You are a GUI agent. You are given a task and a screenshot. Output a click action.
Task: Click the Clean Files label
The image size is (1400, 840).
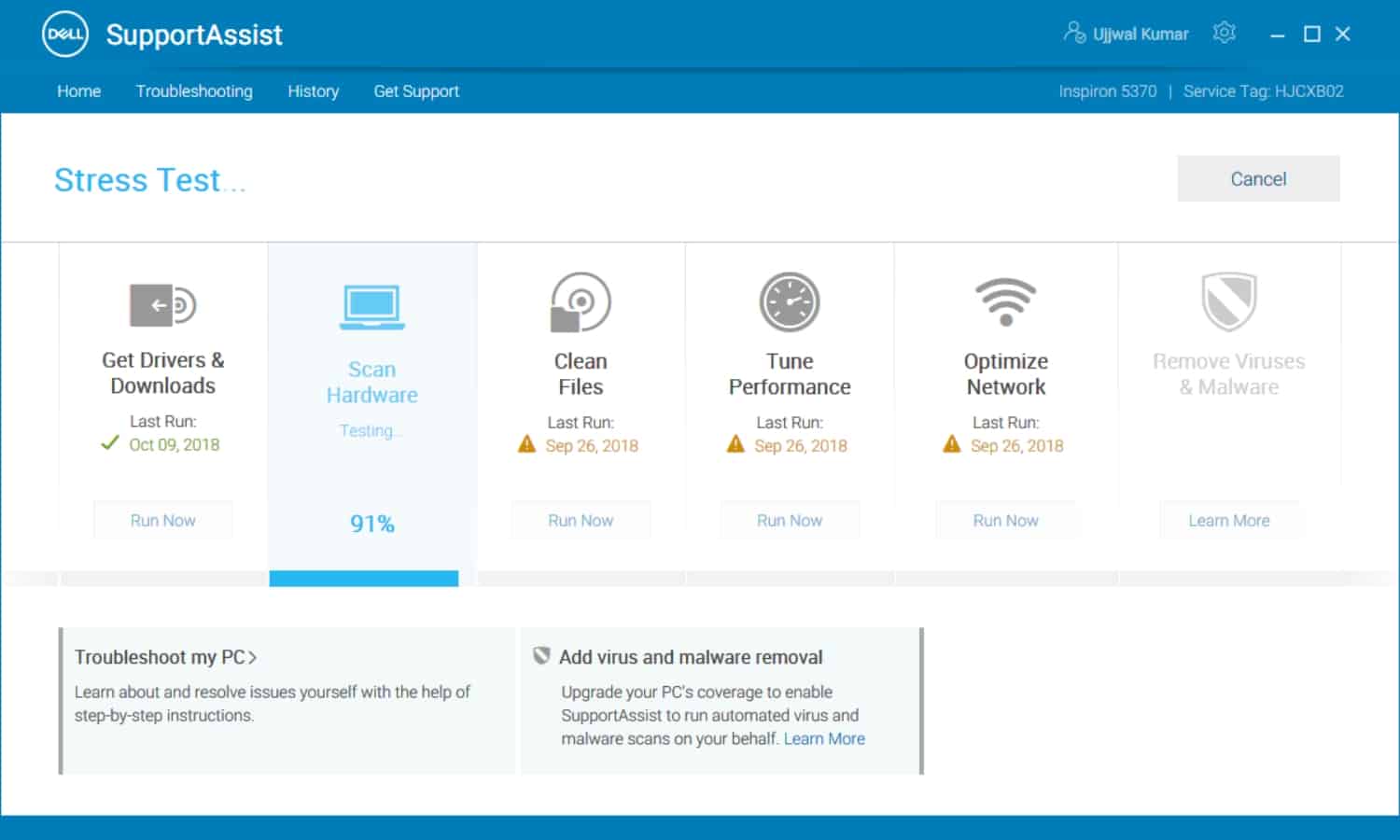click(581, 373)
